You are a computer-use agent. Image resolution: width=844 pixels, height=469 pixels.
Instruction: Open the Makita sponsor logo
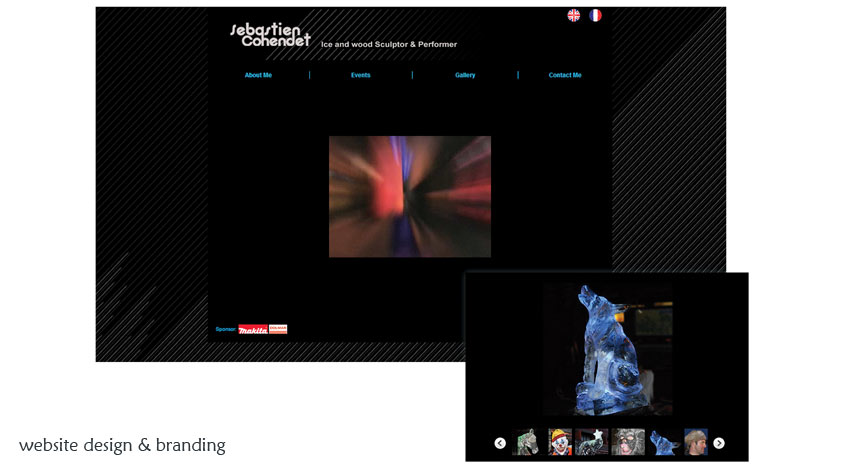pos(253,329)
